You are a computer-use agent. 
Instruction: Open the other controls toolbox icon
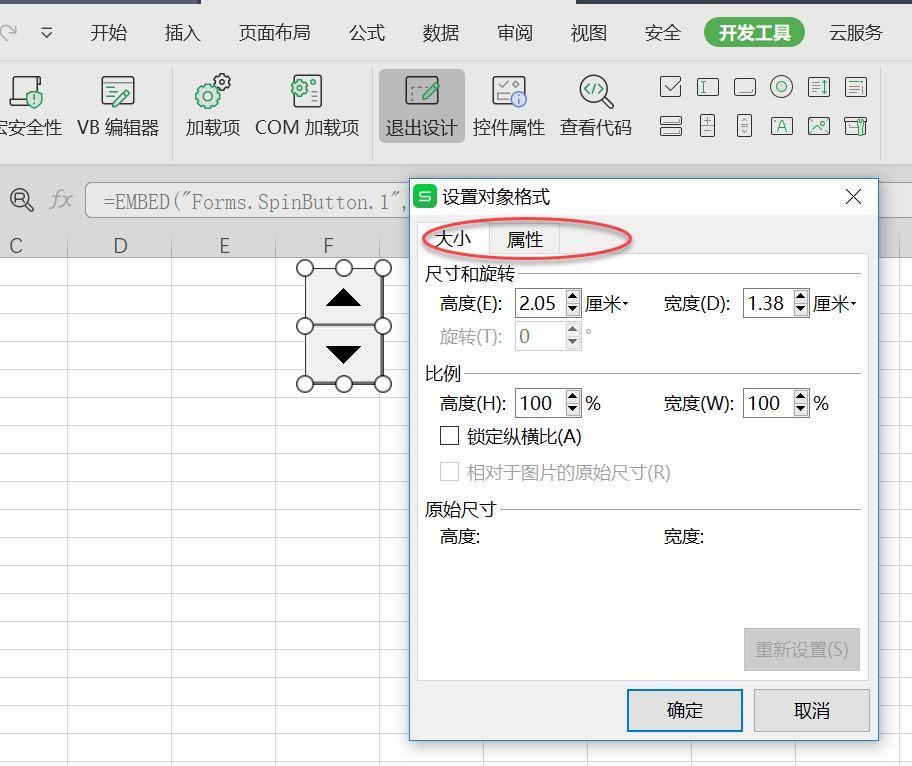[x=856, y=126]
